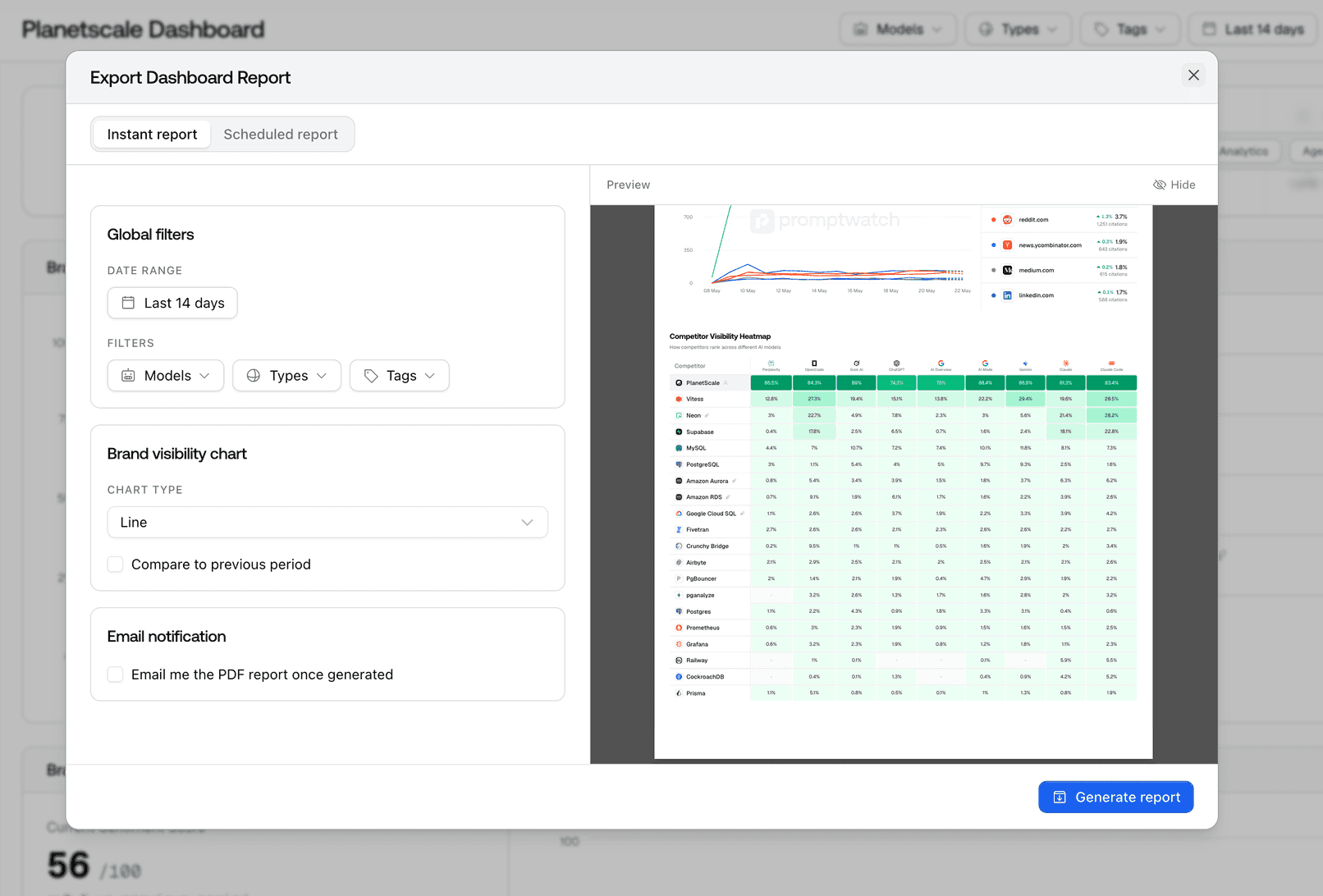Click the PostgreSQL elephant logo in heatmap row
Screen dimensions: 1323x896
(679, 464)
